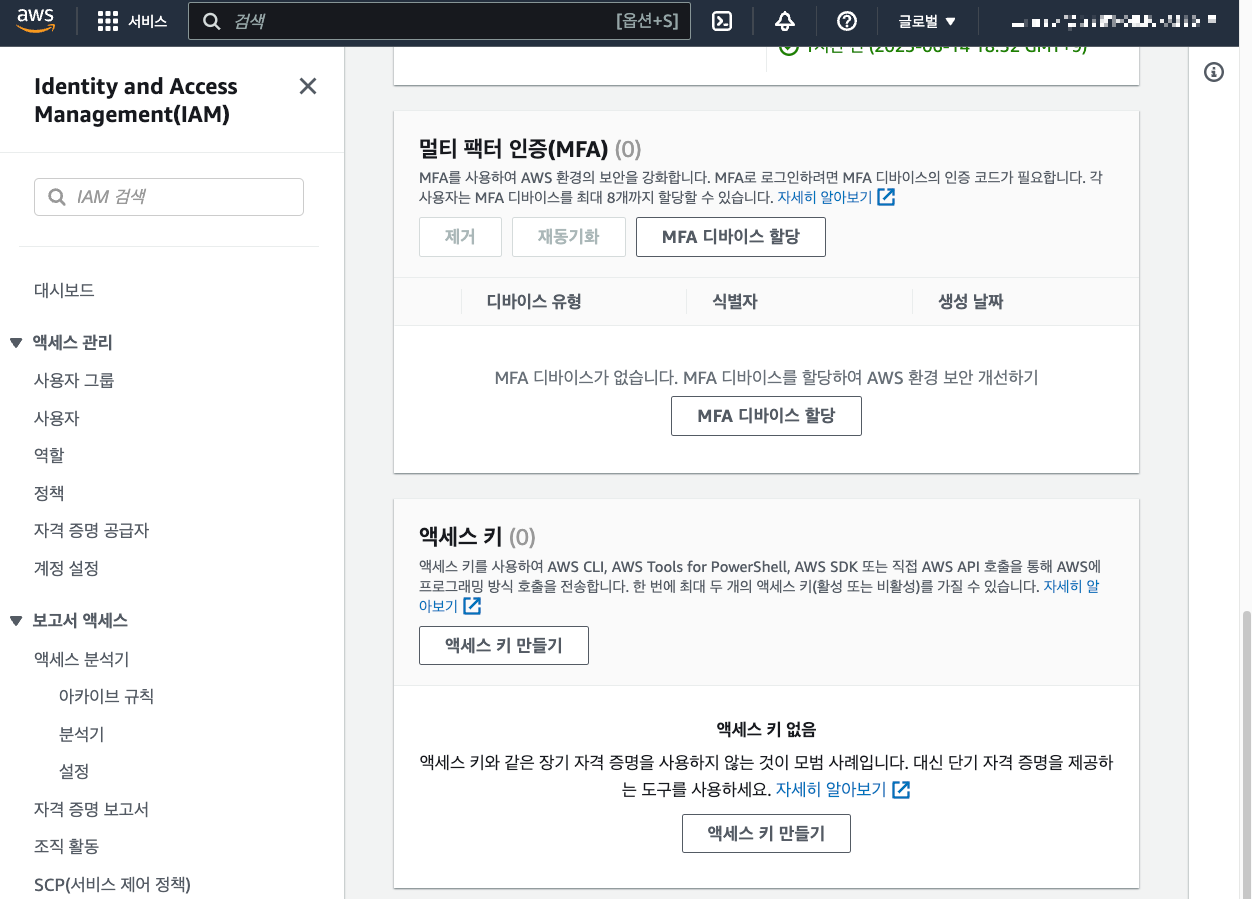Open 자세히 알아보기 link in 액세스 키 없음 section
Image resolution: width=1252 pixels, height=899 pixels.
click(x=831, y=789)
